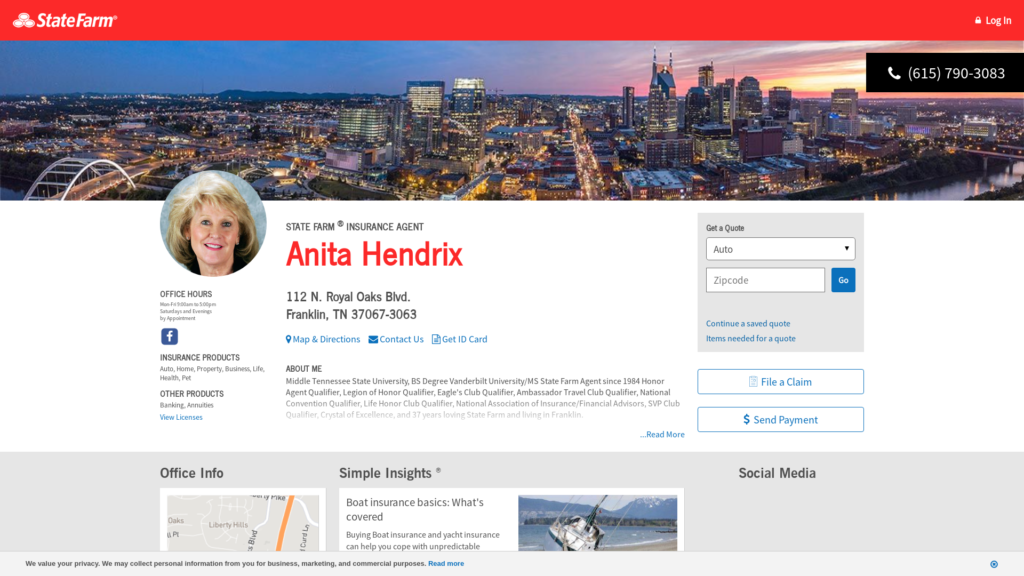Open the boat insurance basics article
Screen dimensions: 1024x576
coord(414,509)
